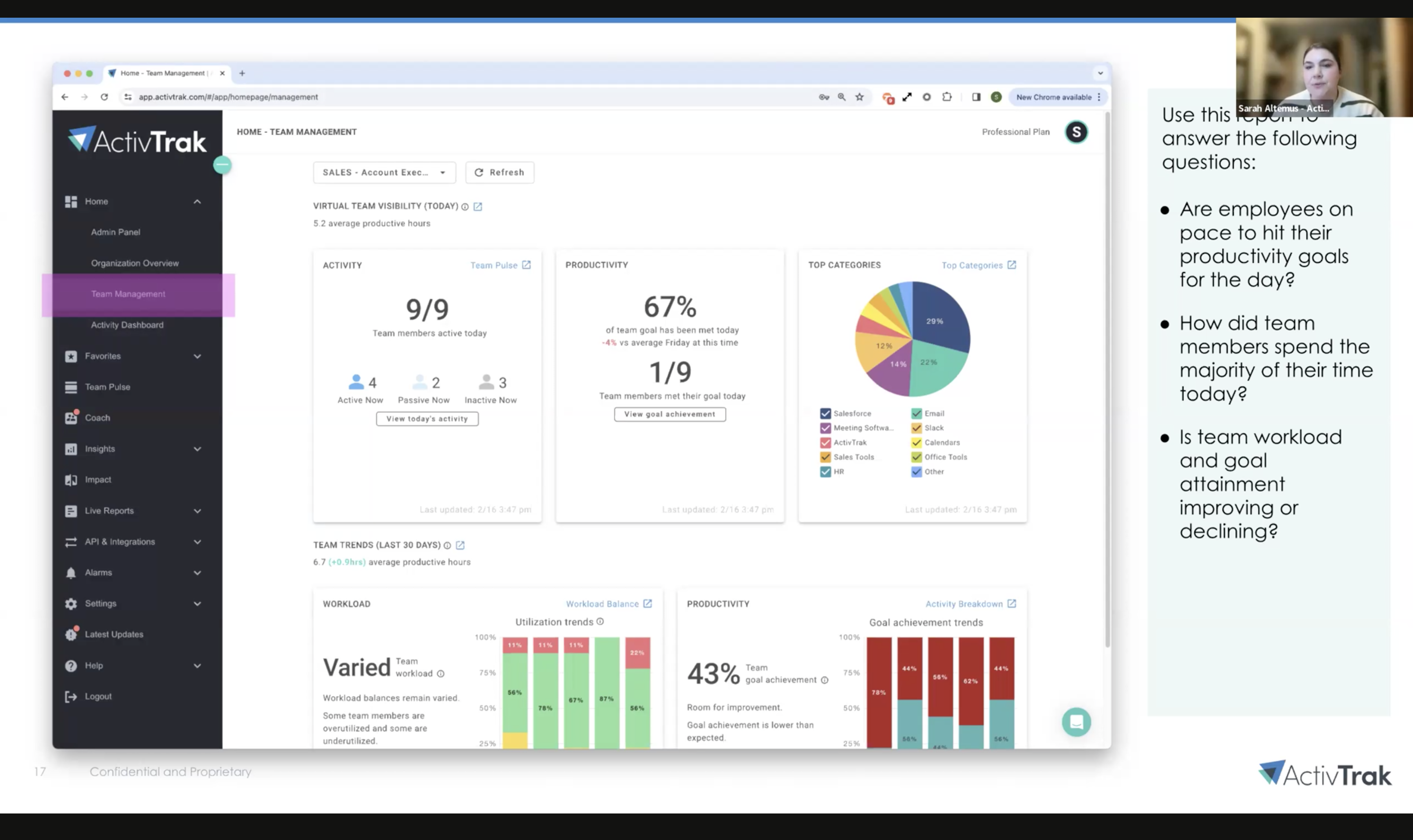Screen dimensions: 1413x840
Task: Click the Logout icon
Action: (71, 697)
